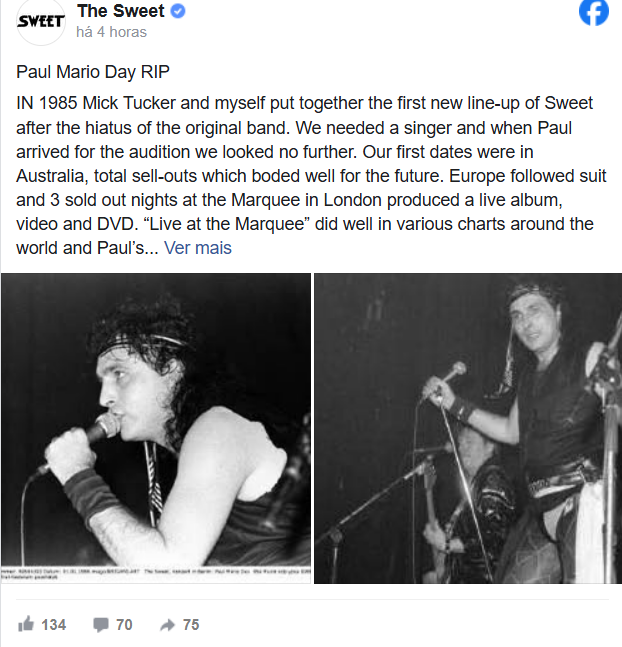Open the 70 comments count

(x=124, y=625)
